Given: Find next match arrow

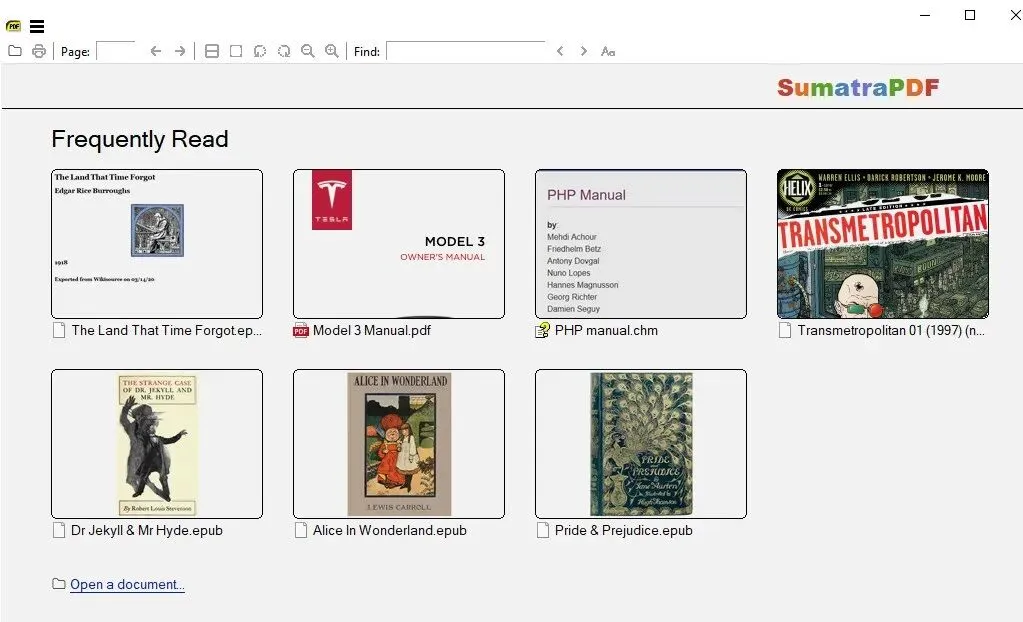Looking at the screenshot, I should 583,51.
